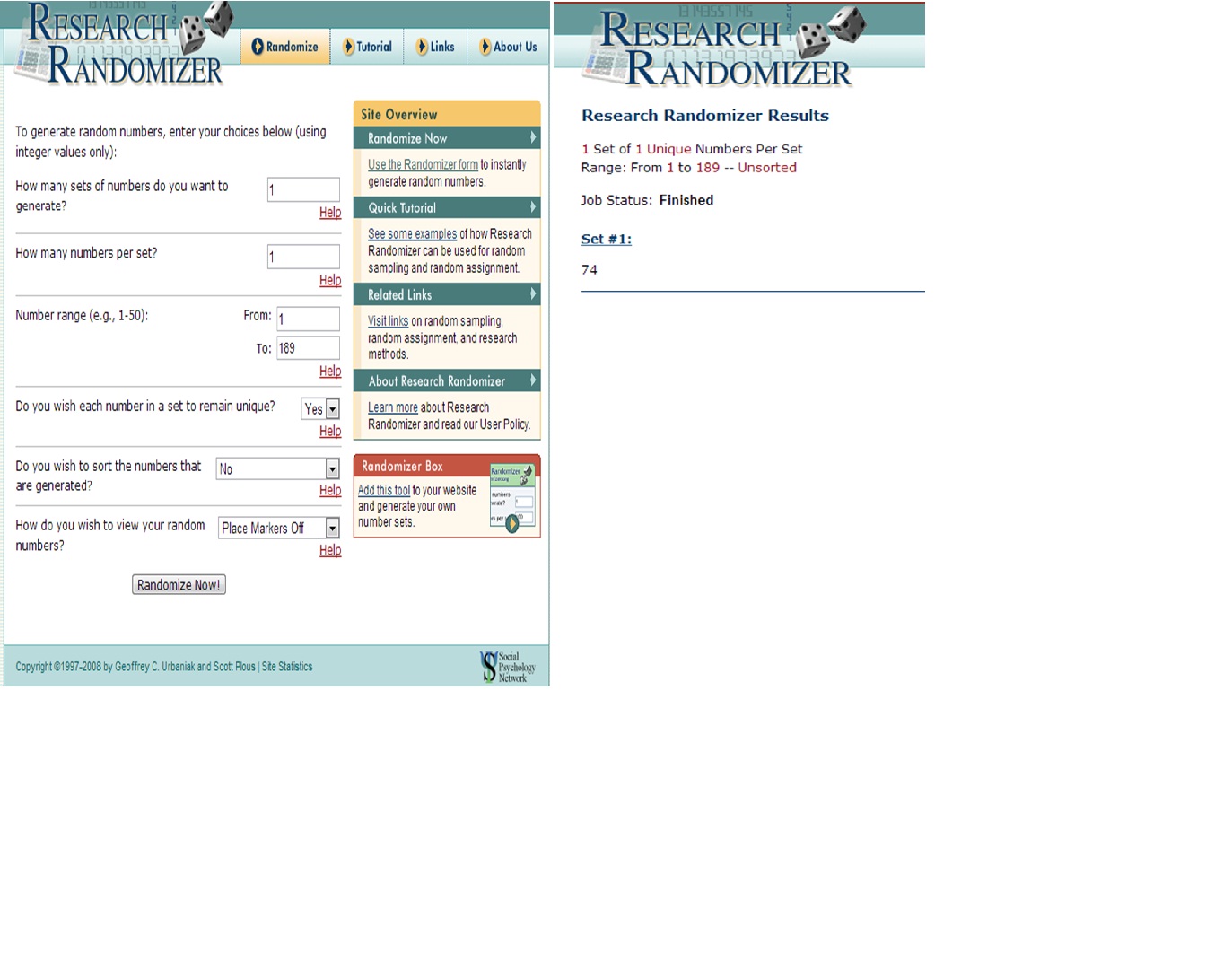Screen dimensions: 1232x953
Task: Expand the Related Links section header
Action: pos(447,294)
